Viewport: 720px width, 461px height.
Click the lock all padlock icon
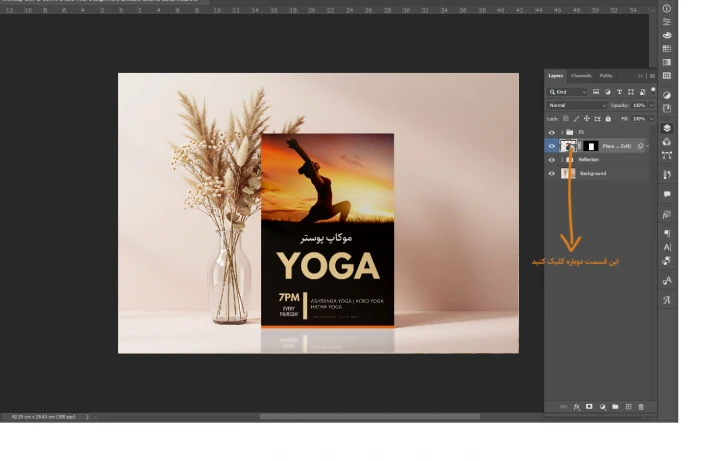click(609, 118)
